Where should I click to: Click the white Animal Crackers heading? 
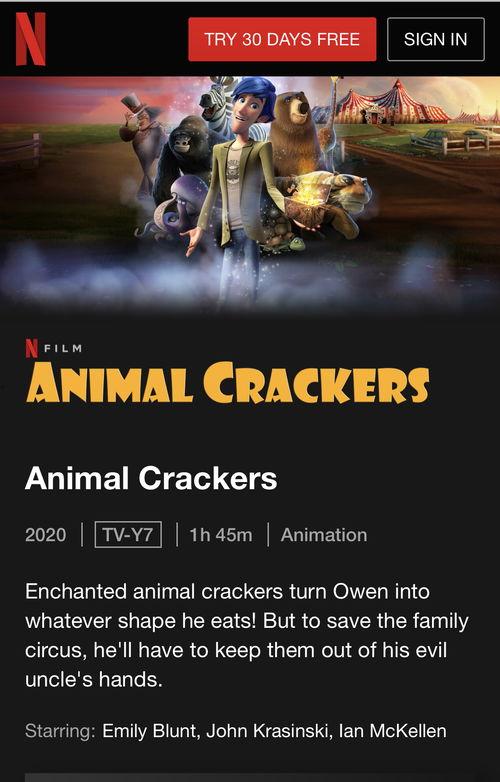pyautogui.click(x=151, y=478)
